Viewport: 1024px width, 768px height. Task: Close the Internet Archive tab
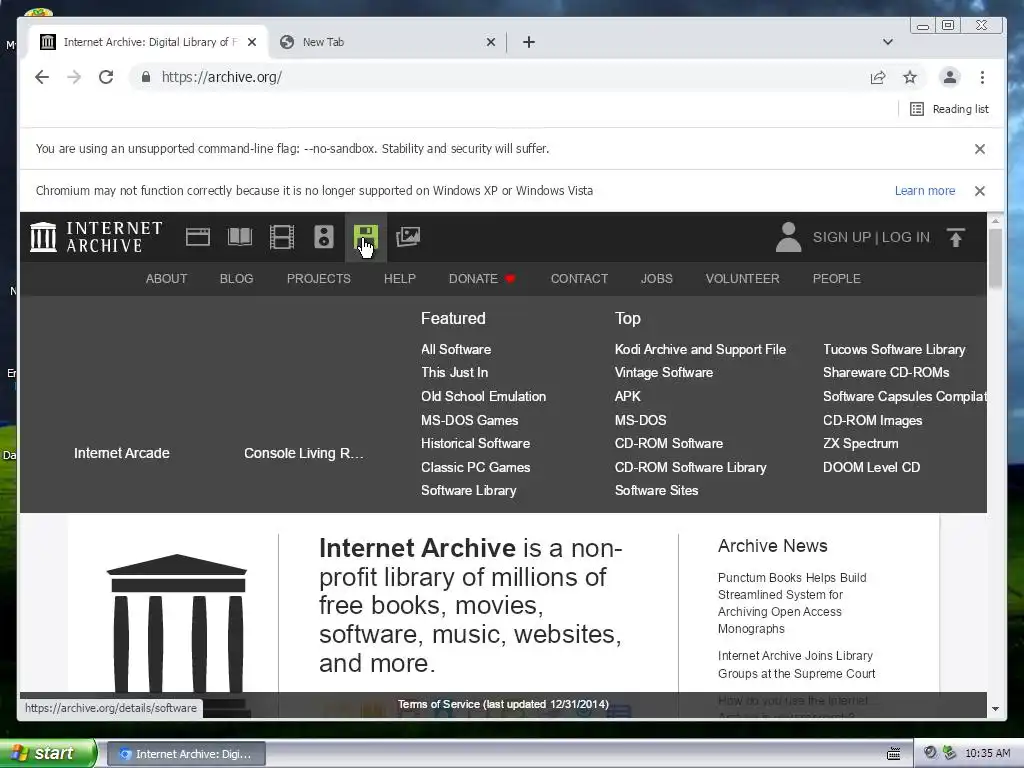pos(252,42)
